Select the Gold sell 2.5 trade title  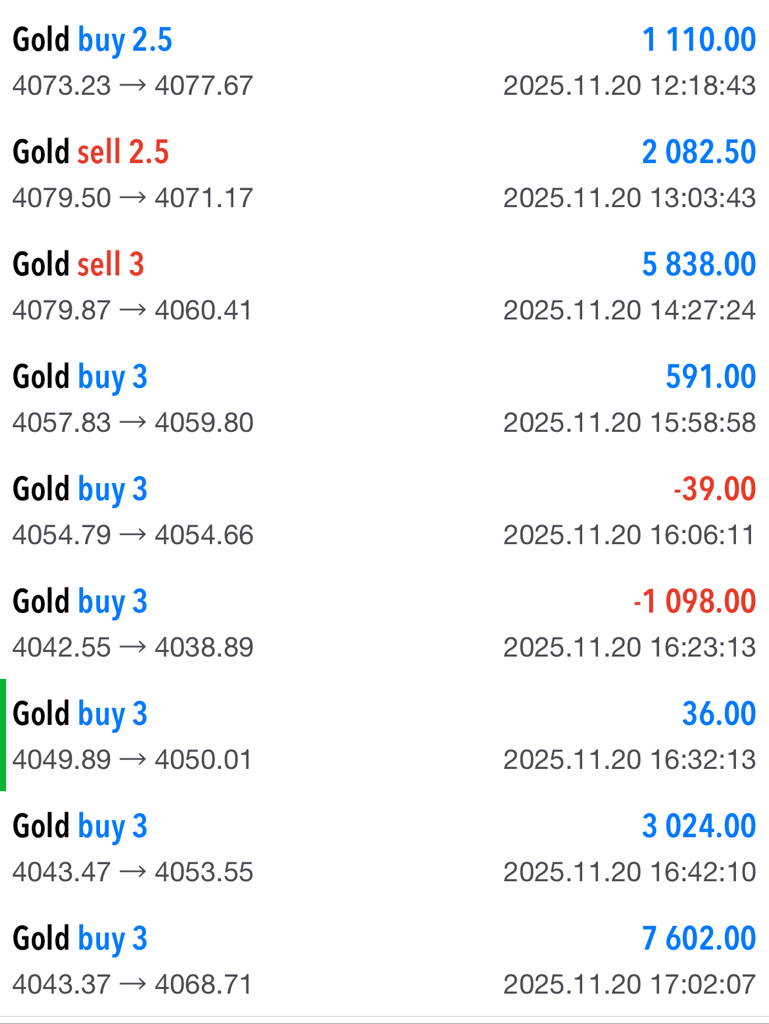(90, 152)
